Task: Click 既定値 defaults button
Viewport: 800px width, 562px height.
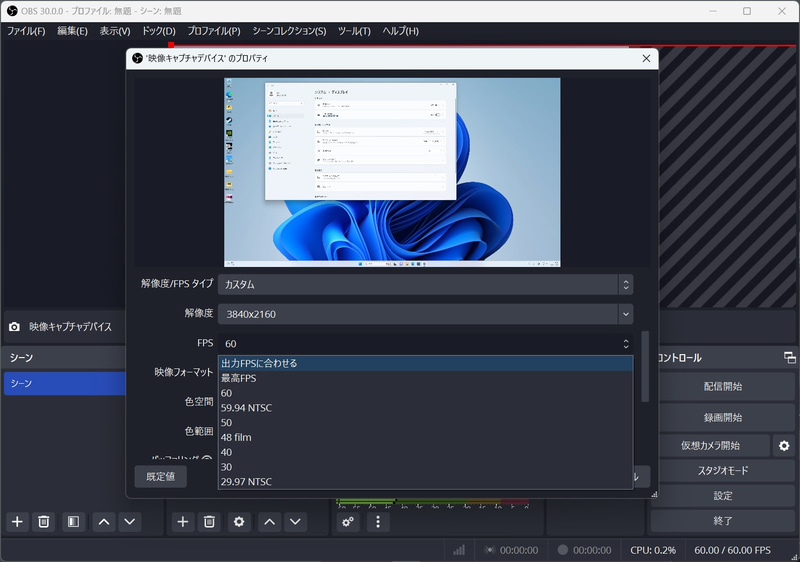Action: click(x=161, y=476)
